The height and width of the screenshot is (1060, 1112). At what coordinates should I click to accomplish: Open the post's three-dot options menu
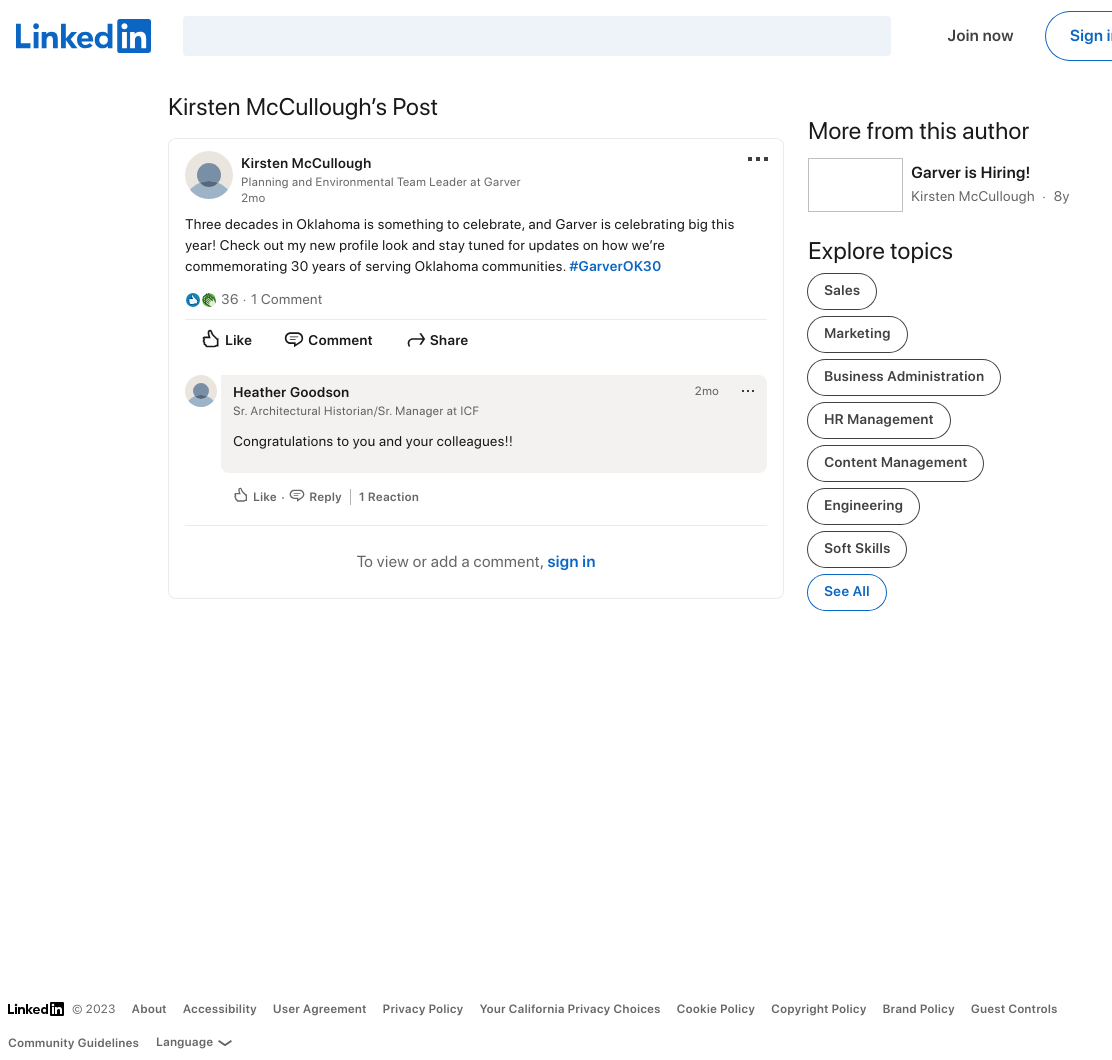757,159
